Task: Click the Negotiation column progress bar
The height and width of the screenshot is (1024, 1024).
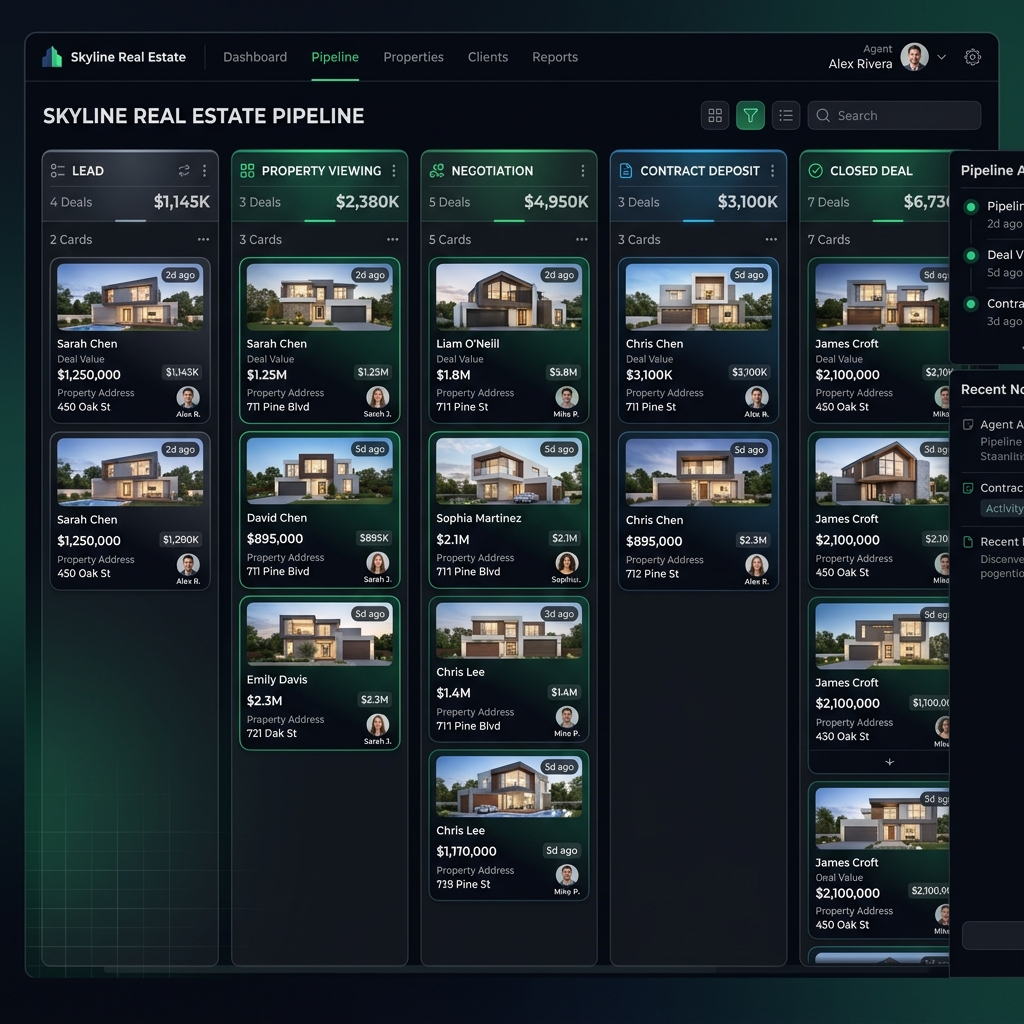Action: point(509,221)
